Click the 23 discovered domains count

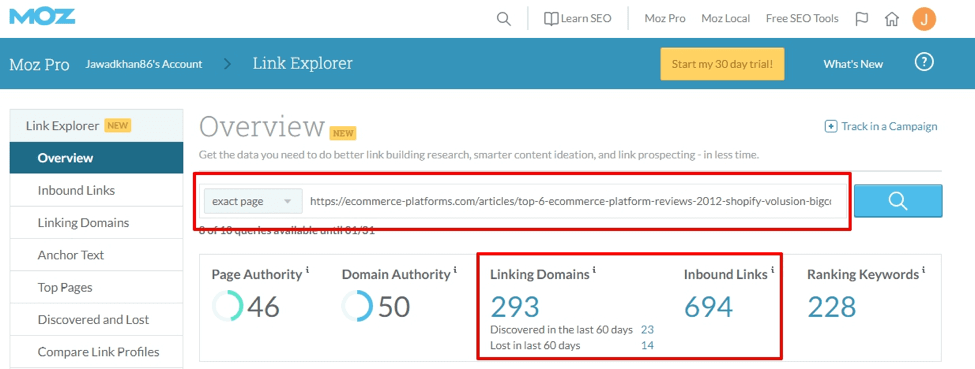tap(647, 330)
